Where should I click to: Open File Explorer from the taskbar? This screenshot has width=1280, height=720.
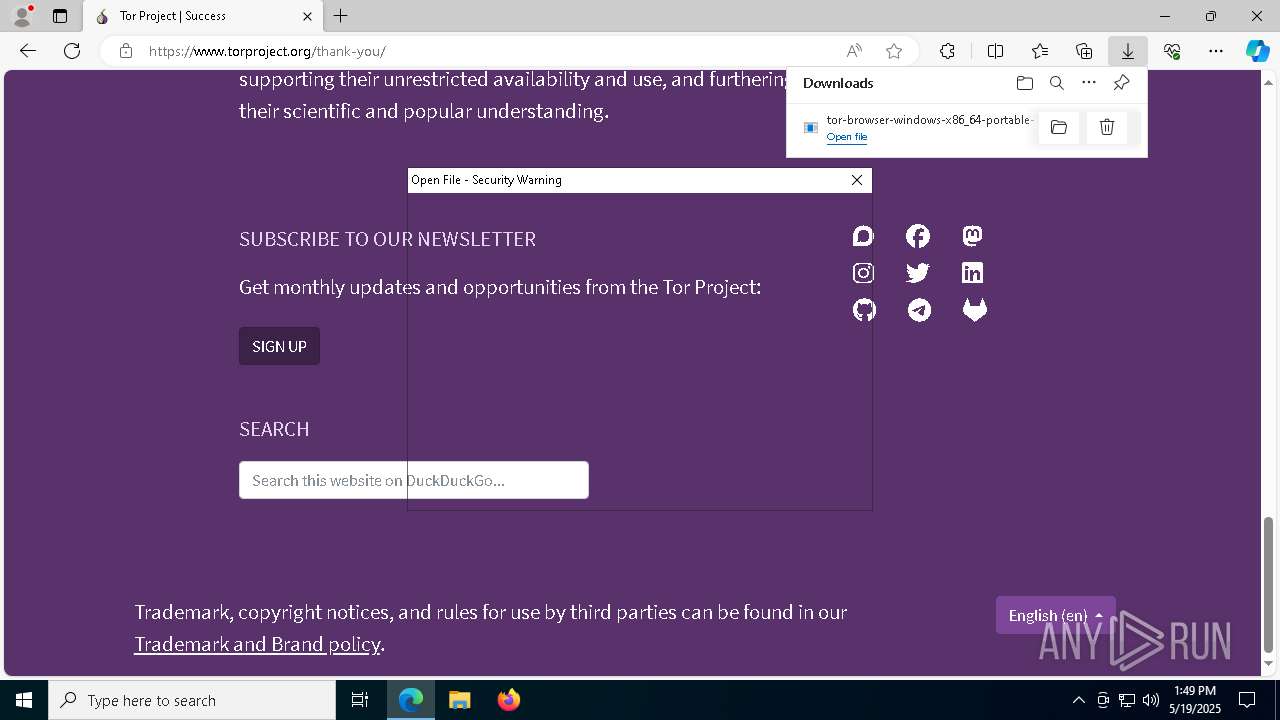[x=459, y=700]
